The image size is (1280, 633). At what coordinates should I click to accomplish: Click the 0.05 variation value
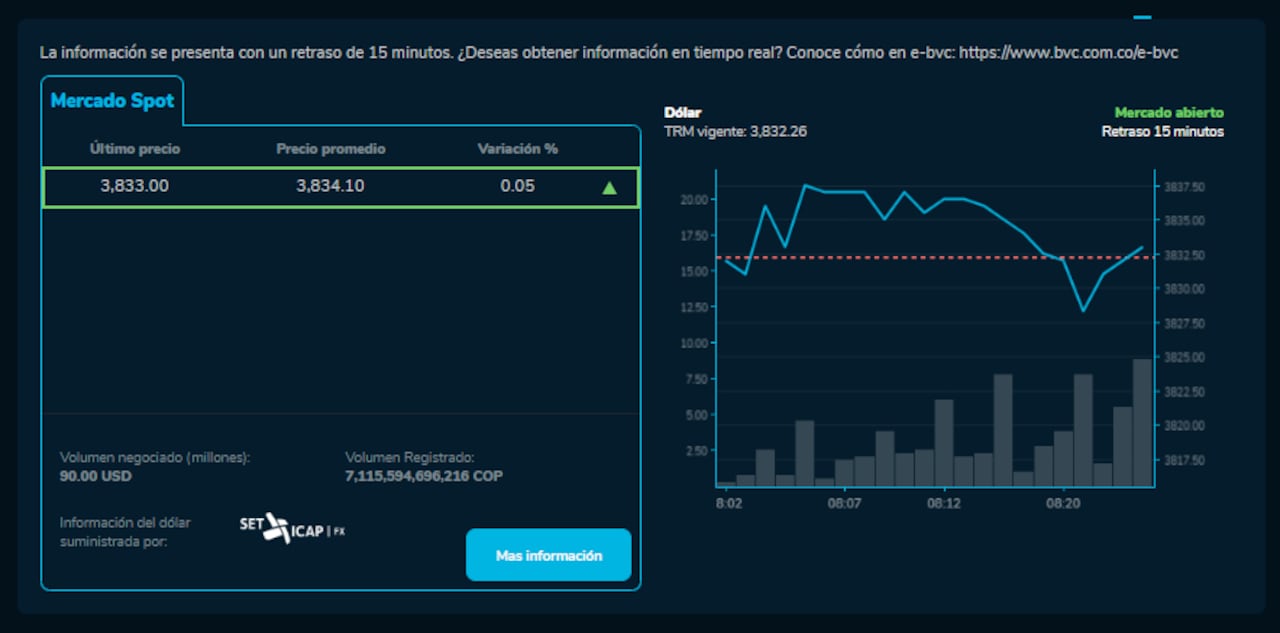click(x=517, y=186)
